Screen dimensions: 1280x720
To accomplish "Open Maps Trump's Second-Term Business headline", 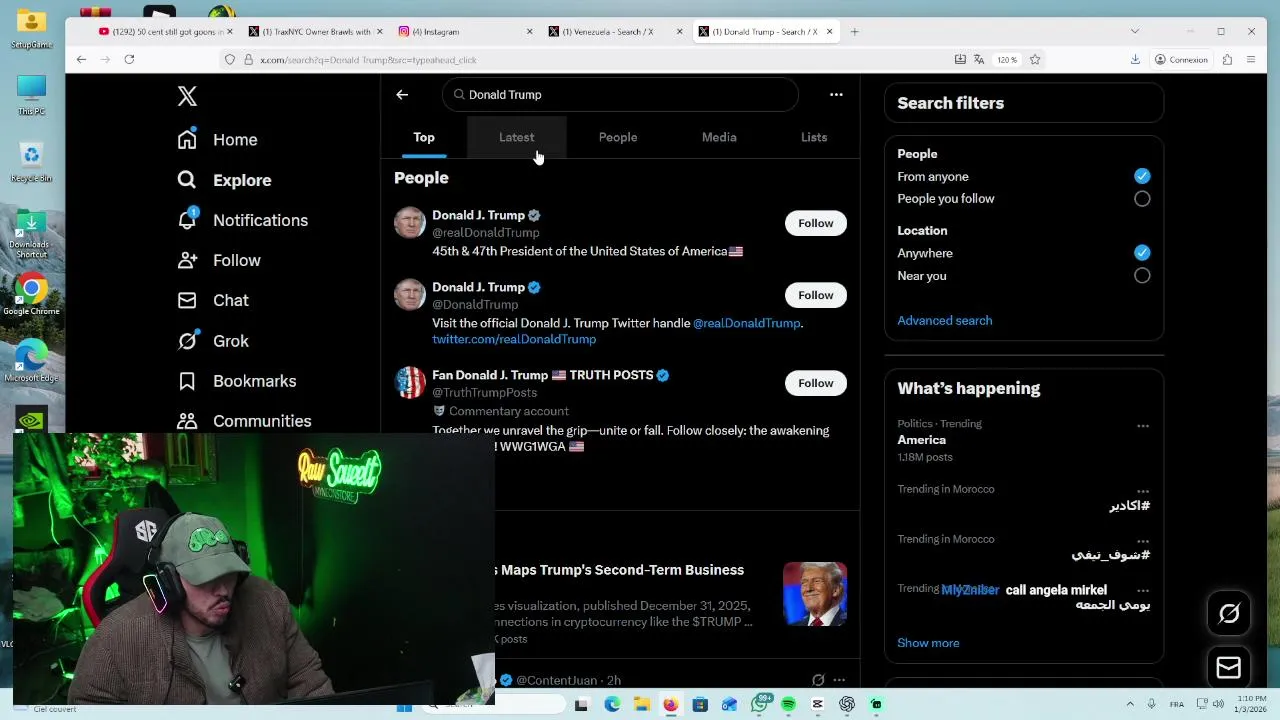I will 622,570.
